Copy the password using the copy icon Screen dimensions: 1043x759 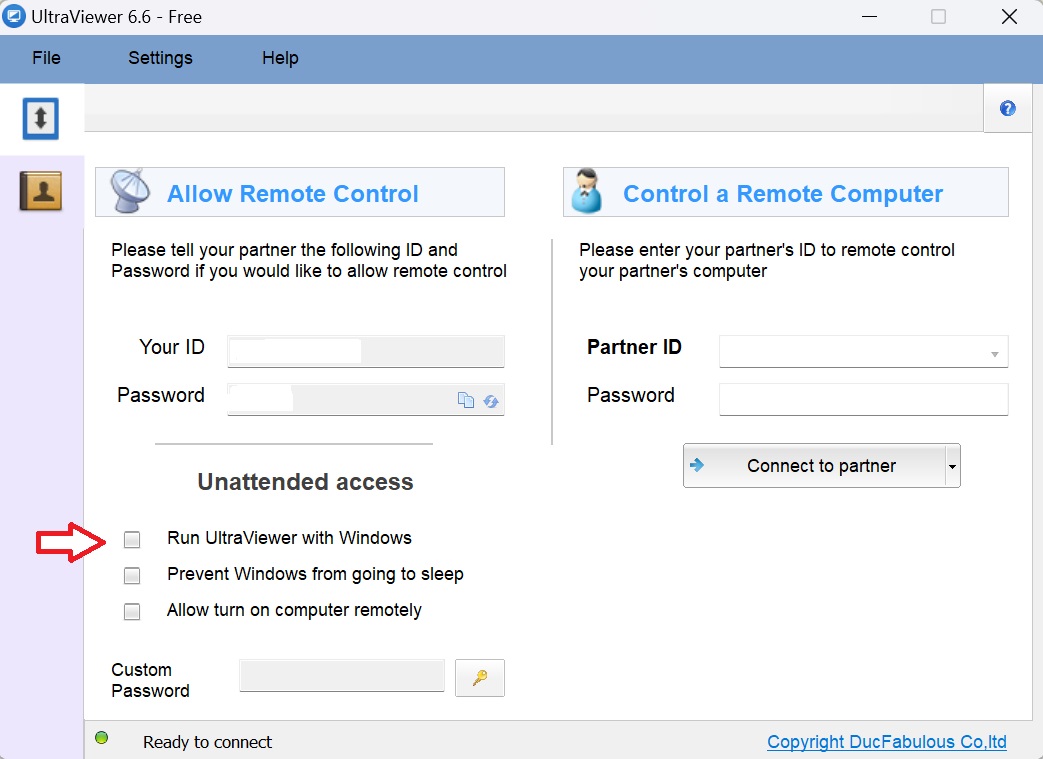466,400
